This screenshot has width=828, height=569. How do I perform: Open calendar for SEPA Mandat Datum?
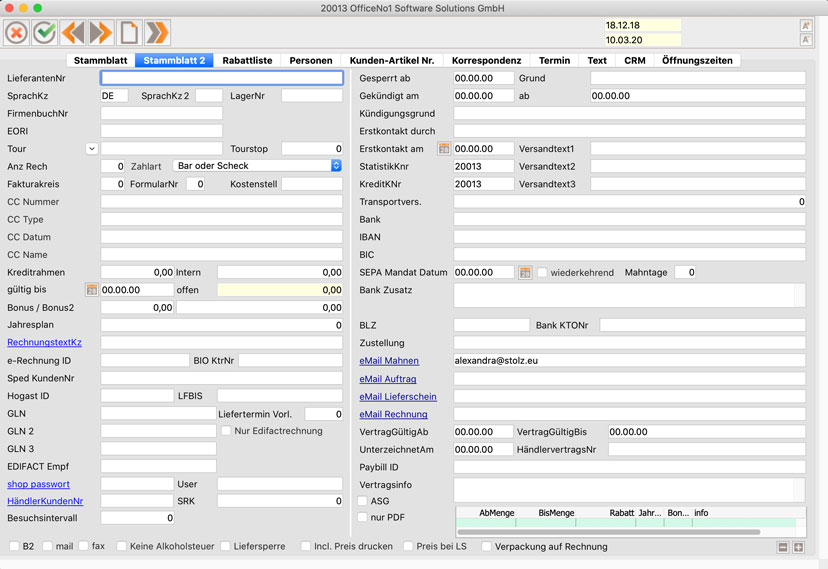tap(525, 272)
